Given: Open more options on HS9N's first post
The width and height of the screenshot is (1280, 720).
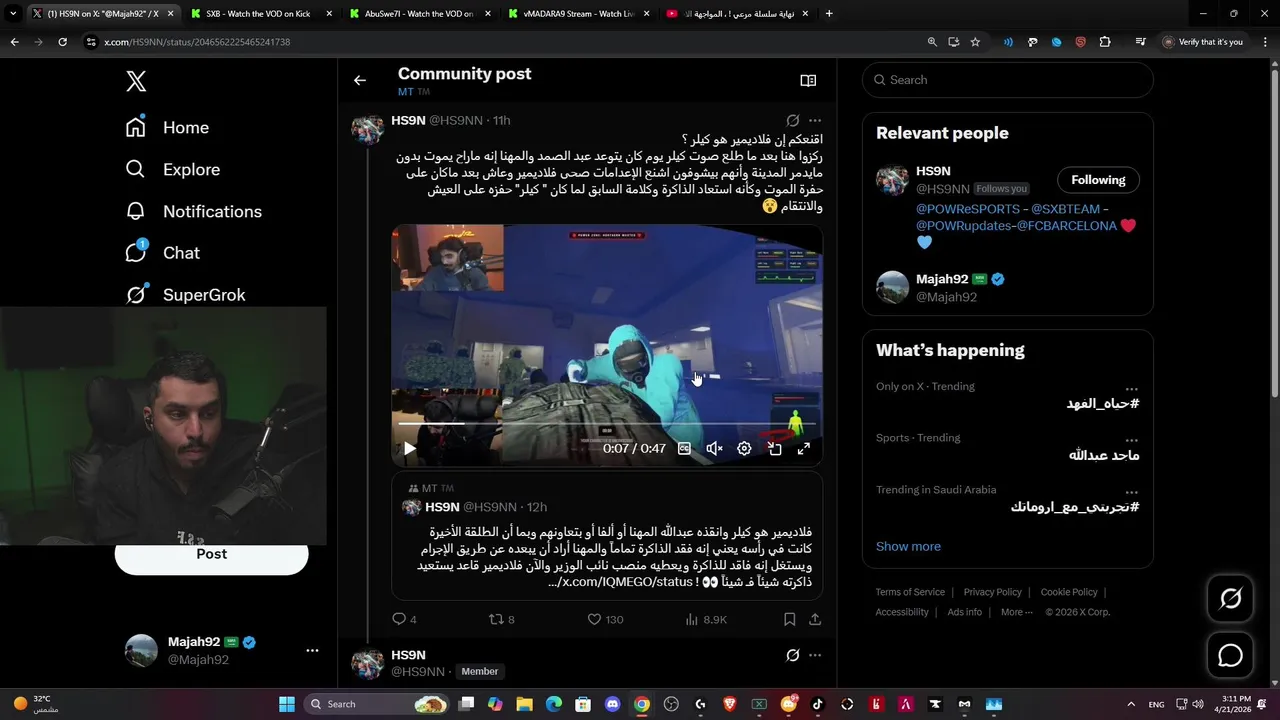Looking at the screenshot, I should [815, 120].
